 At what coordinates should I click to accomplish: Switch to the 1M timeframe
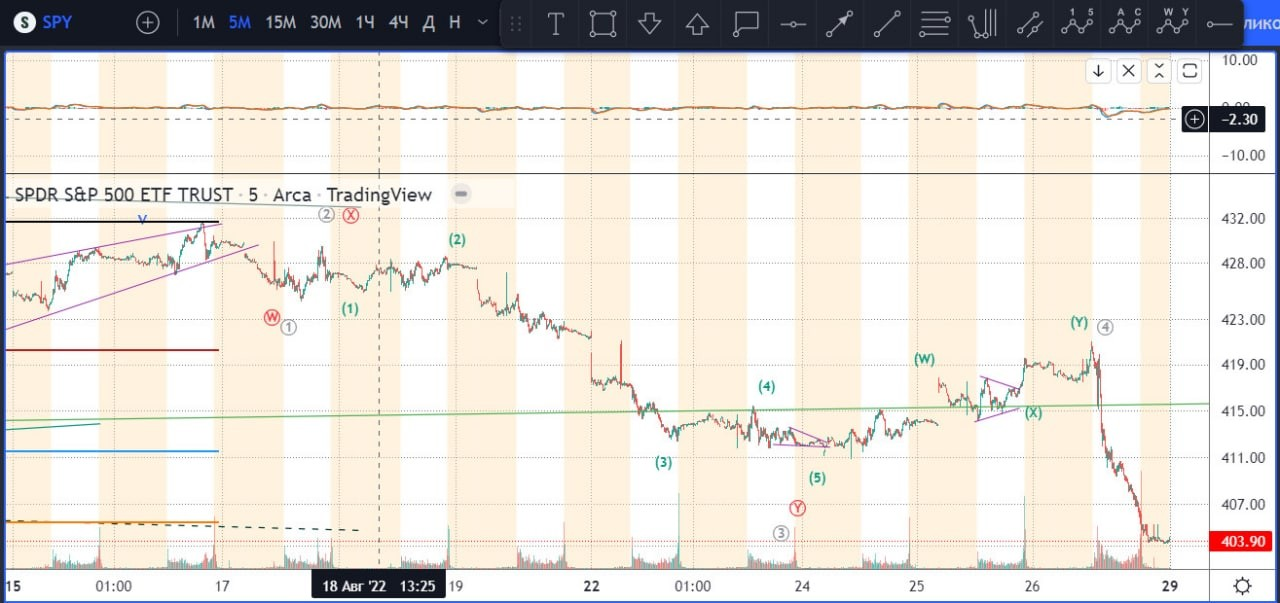point(204,22)
